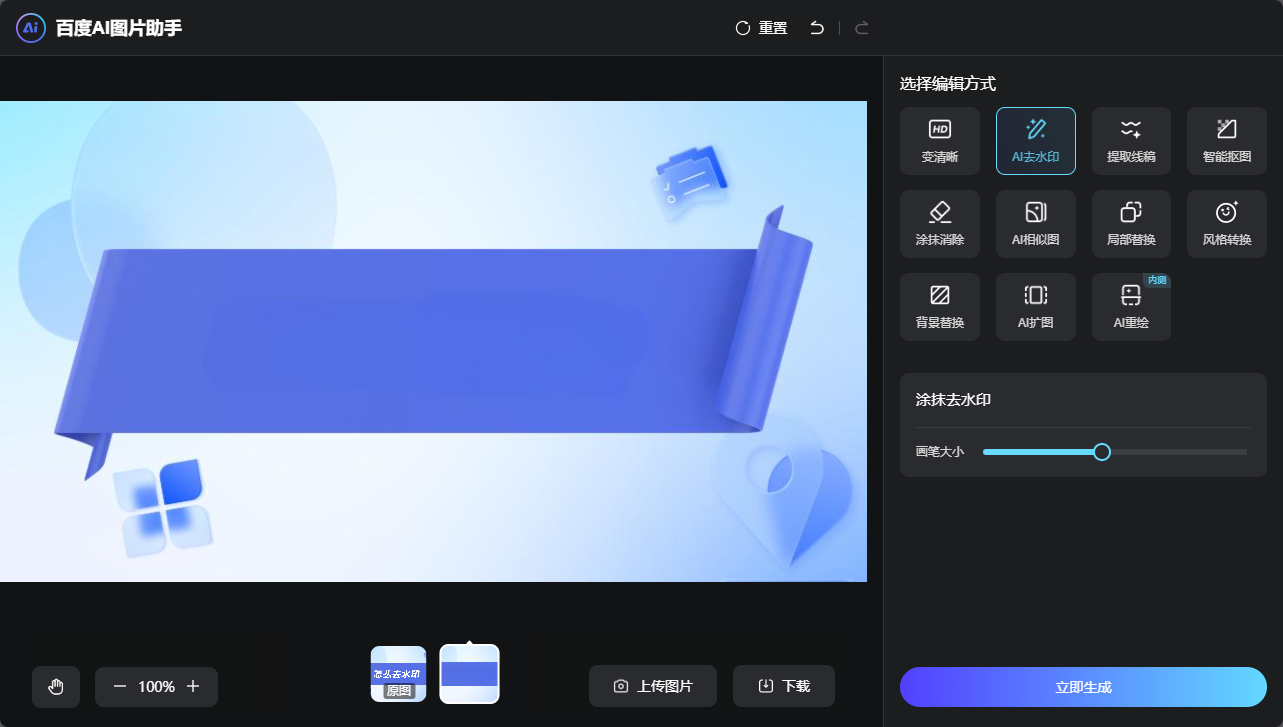Select the 智能抠图 smart cutout tool
This screenshot has width=1283, height=727.
(x=1226, y=140)
